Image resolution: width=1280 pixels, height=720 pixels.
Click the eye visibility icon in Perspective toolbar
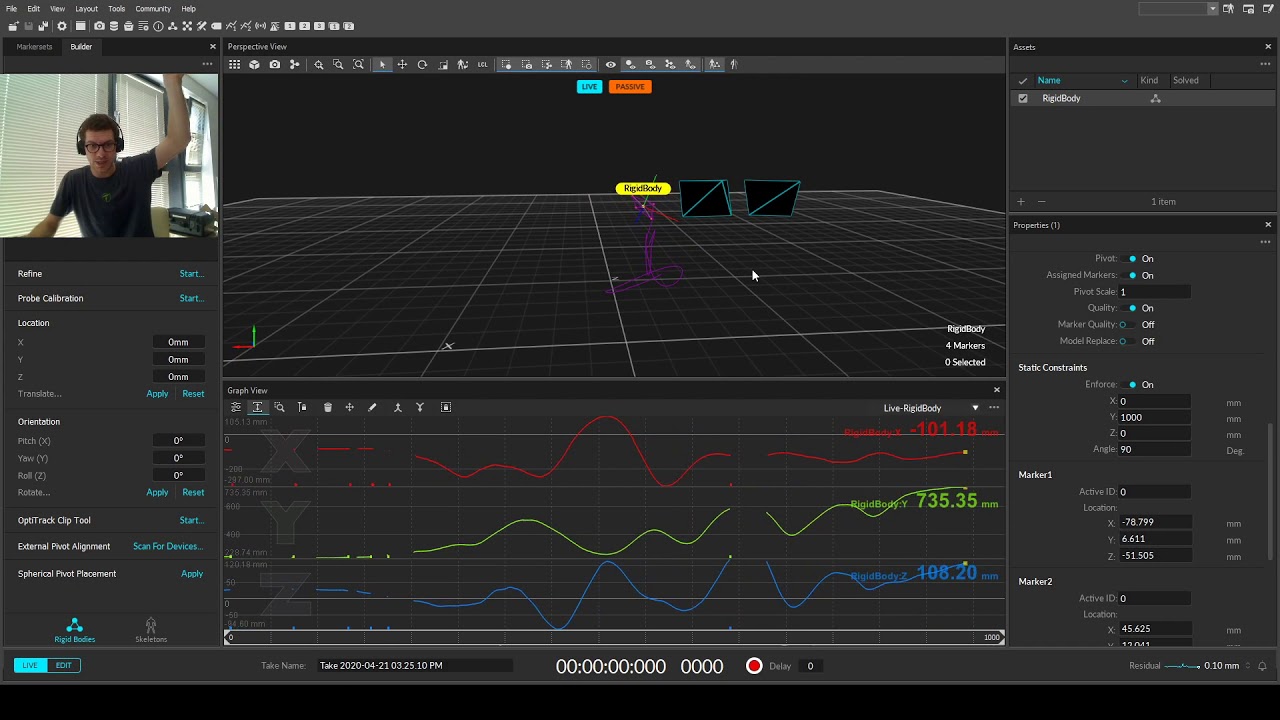click(x=610, y=64)
